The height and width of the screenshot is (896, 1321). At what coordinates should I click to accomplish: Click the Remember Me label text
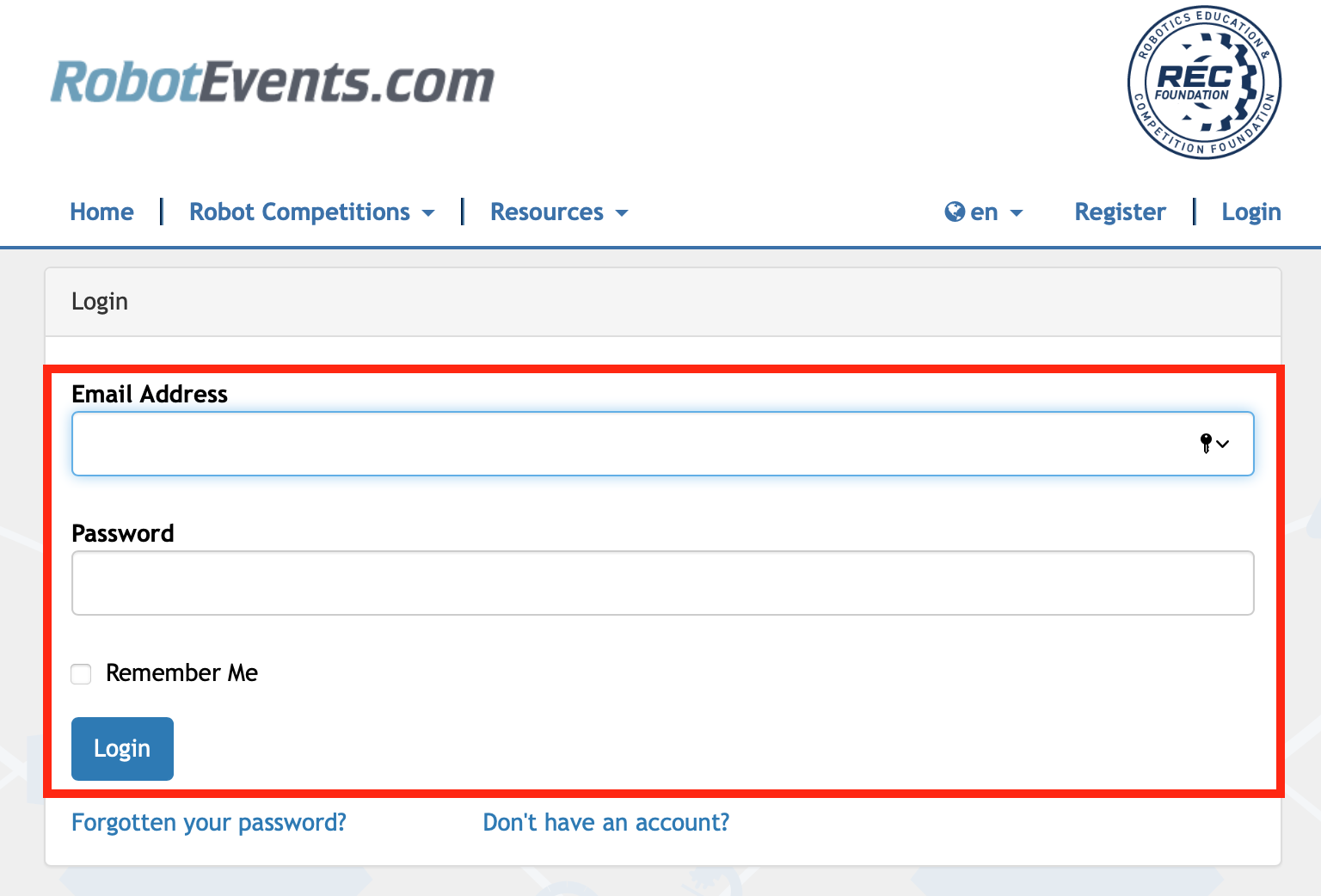[x=181, y=673]
